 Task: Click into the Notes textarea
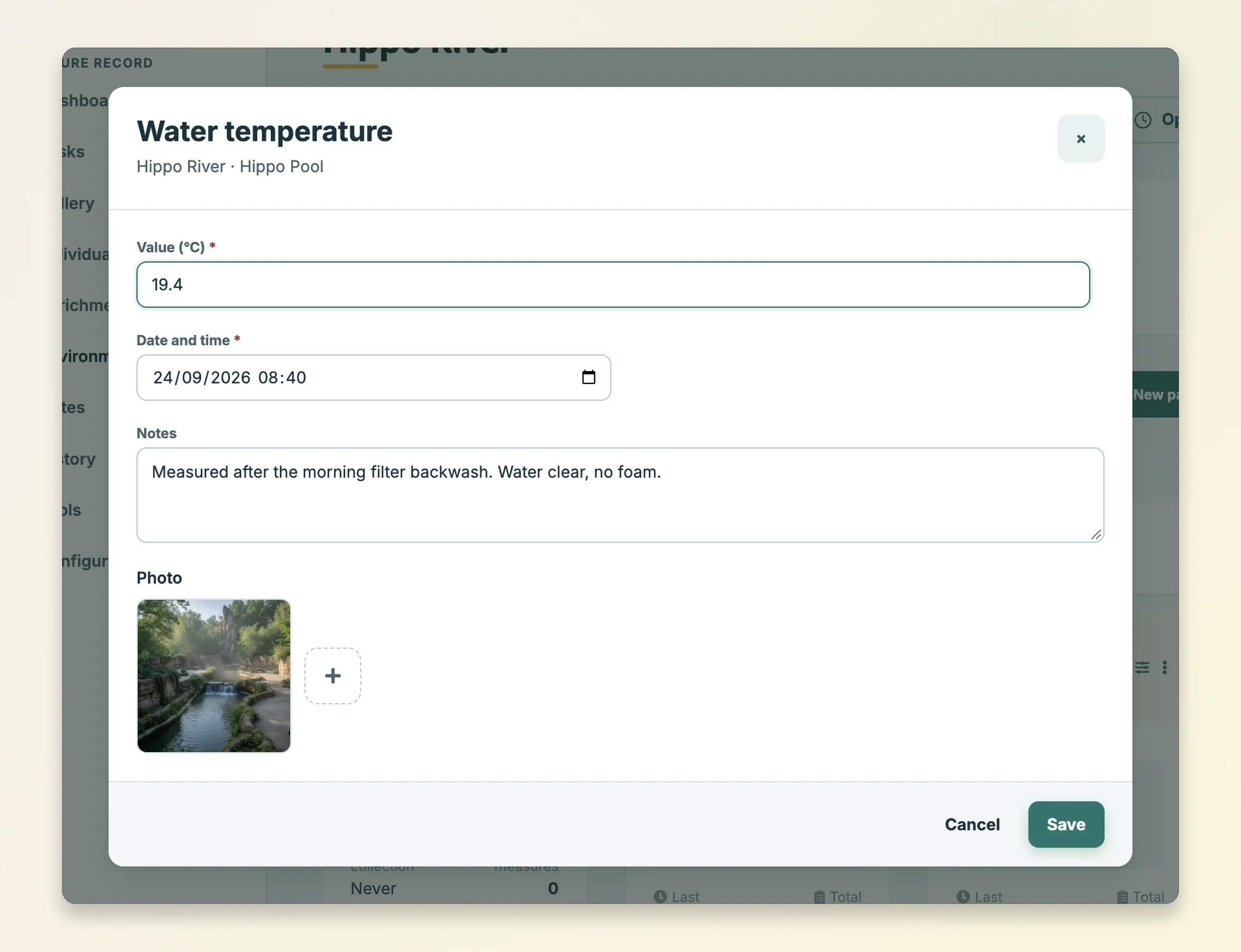620,495
